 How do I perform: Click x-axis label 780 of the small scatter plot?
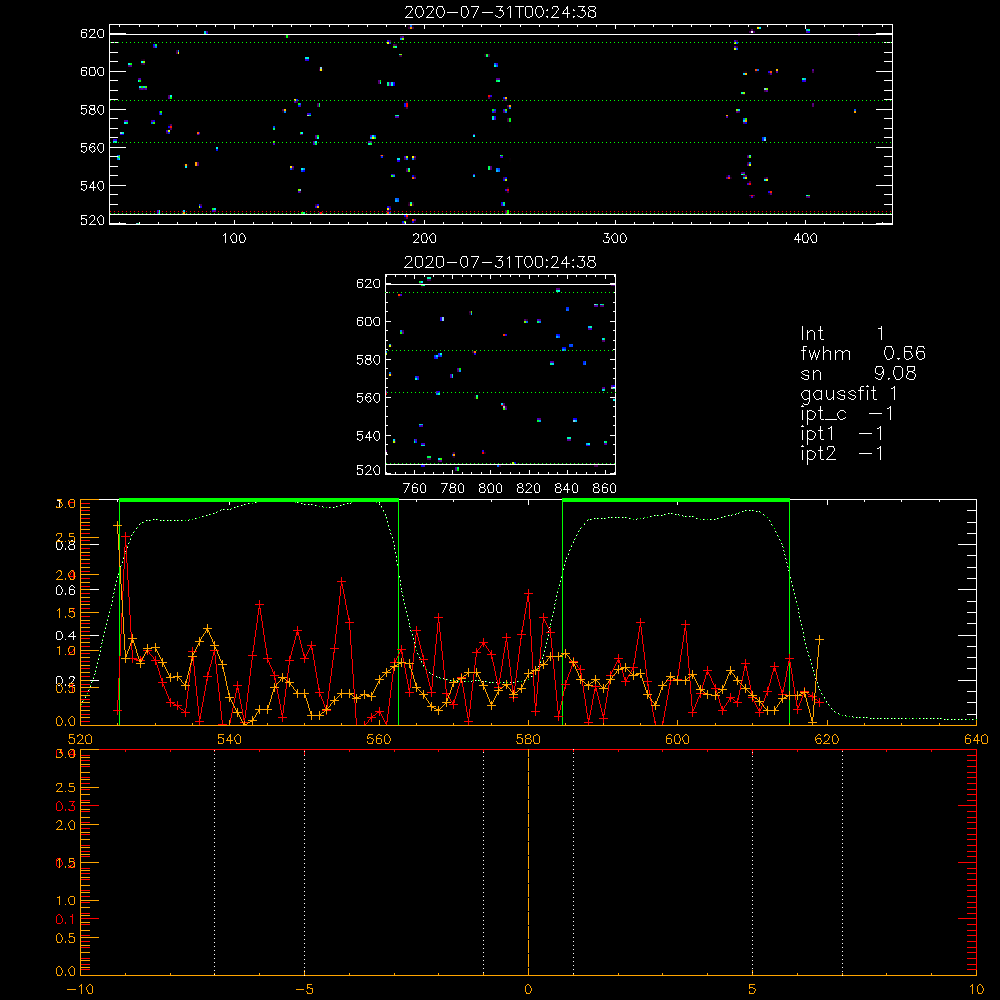click(x=453, y=489)
